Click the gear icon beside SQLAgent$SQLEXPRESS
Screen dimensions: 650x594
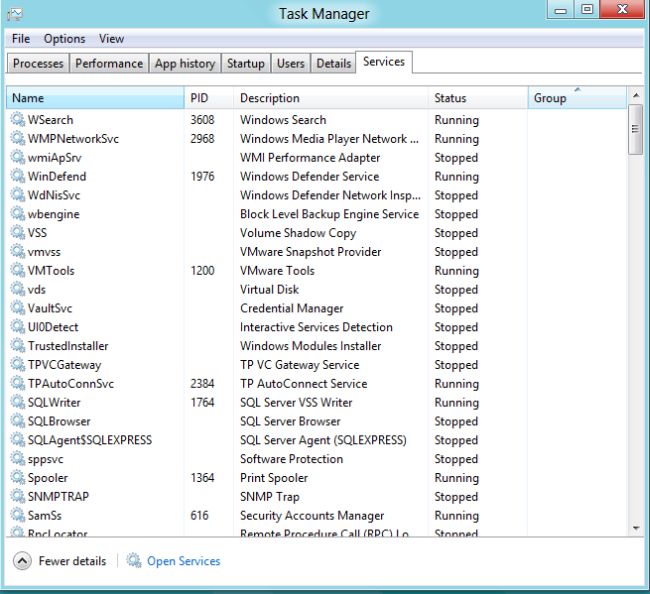pos(17,439)
